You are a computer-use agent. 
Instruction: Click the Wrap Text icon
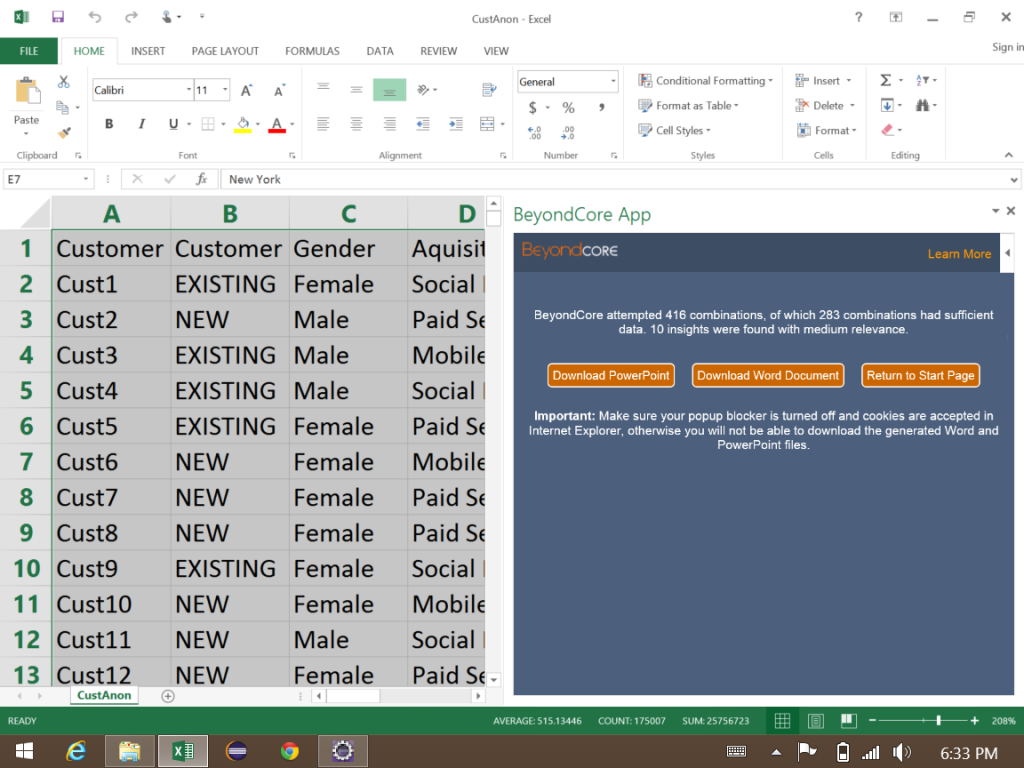tap(489, 90)
